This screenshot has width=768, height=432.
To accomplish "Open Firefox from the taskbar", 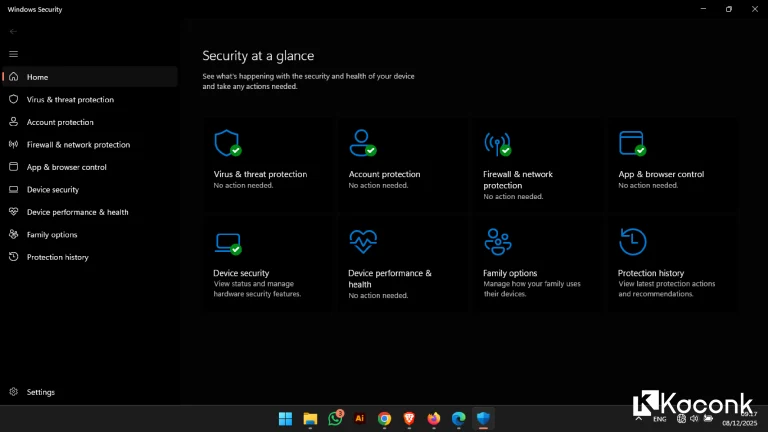I will pyautogui.click(x=433, y=418).
